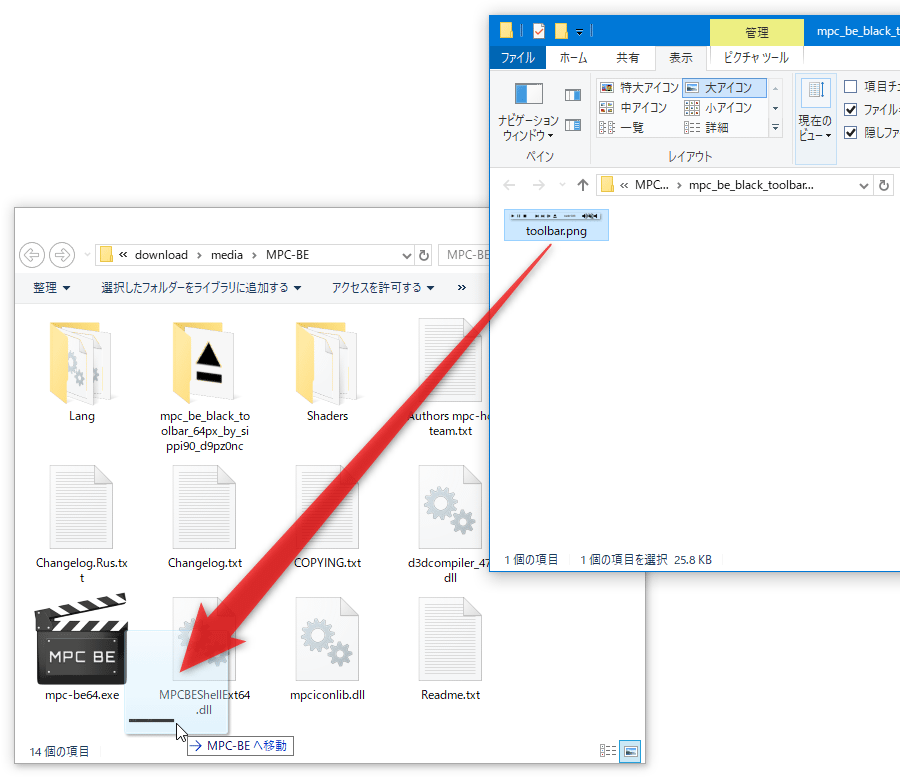The width and height of the screenshot is (900, 778).
Task: Click the new folder icon in title bar
Action: click(x=561, y=30)
